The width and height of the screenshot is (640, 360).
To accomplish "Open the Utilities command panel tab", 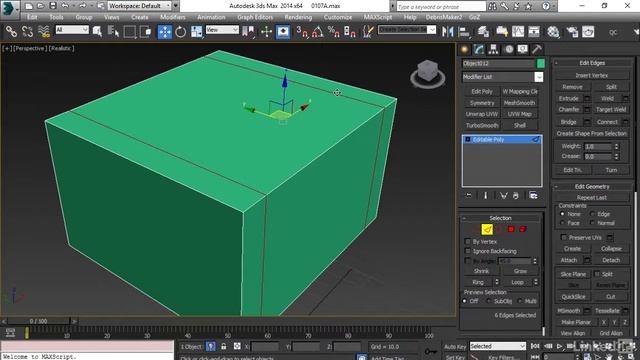I will [537, 49].
